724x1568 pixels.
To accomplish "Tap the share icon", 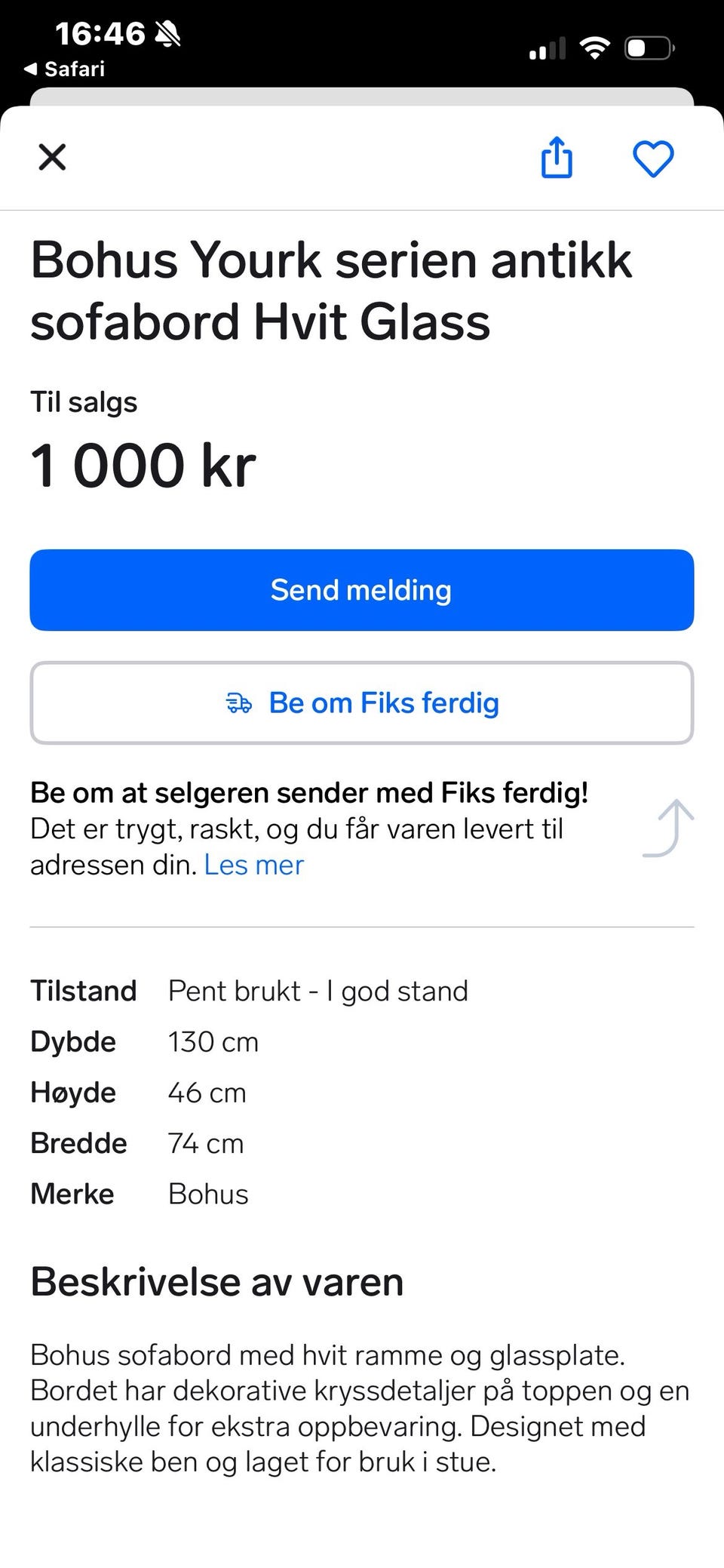I will coord(557,157).
